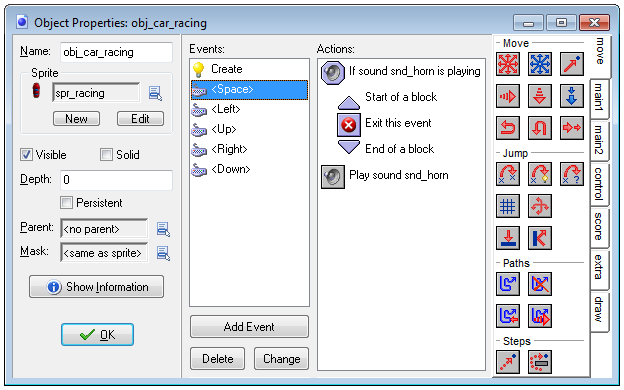Select the Jump to Position action icon
The height and width of the screenshot is (390, 624).
click(x=508, y=174)
